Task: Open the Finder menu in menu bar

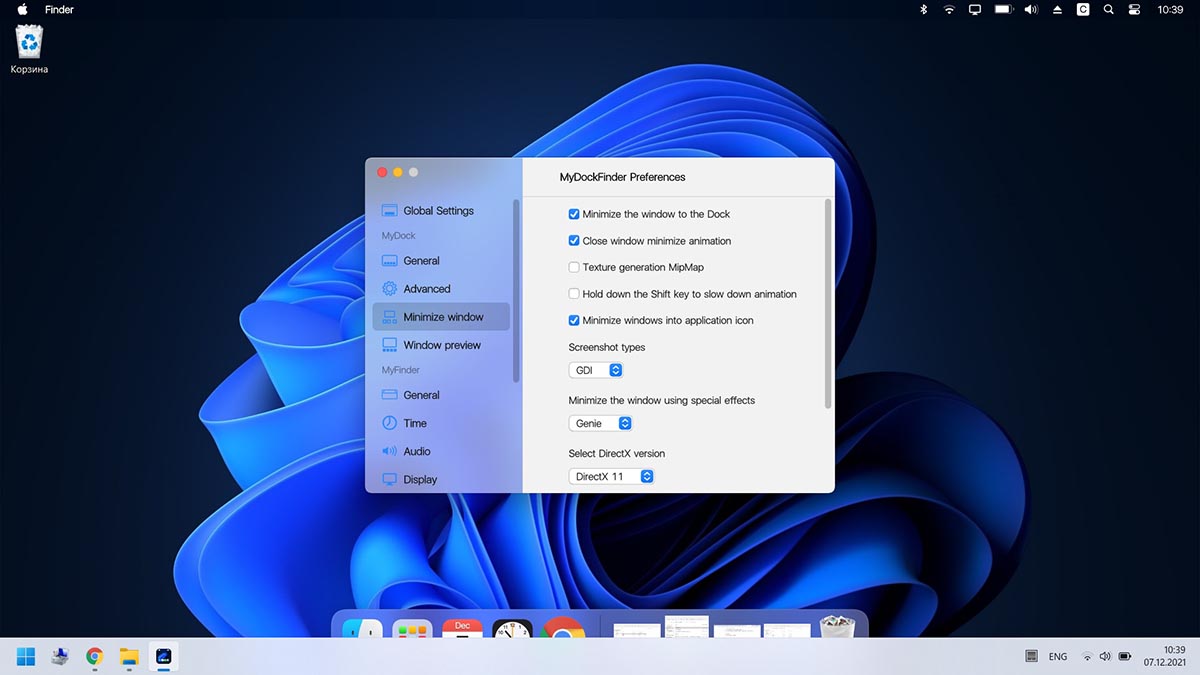Action: (x=59, y=10)
